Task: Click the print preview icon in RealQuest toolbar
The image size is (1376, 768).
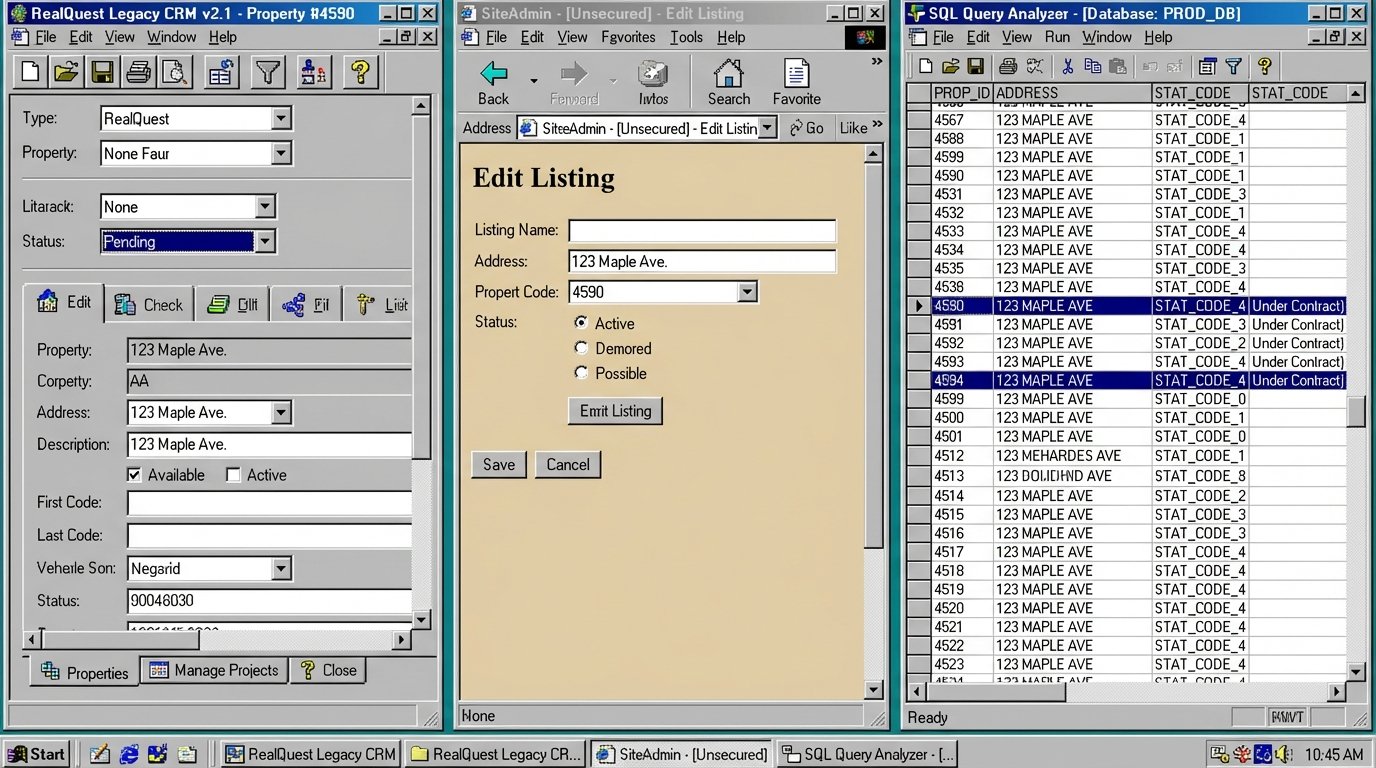Action: tap(176, 72)
